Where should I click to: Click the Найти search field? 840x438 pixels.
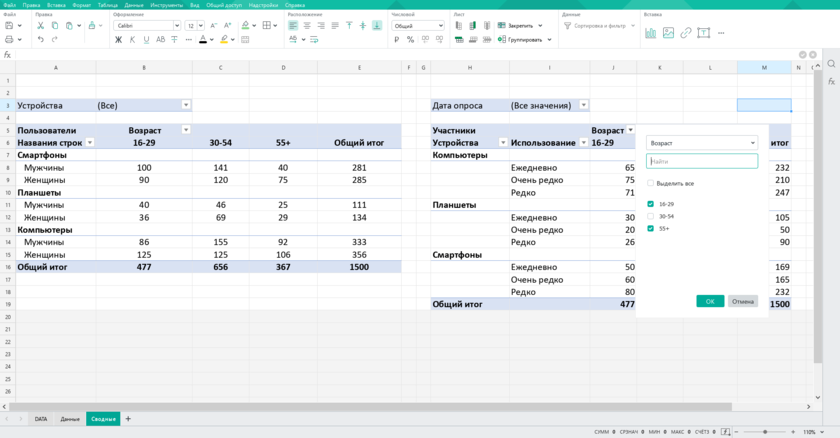tap(702, 161)
